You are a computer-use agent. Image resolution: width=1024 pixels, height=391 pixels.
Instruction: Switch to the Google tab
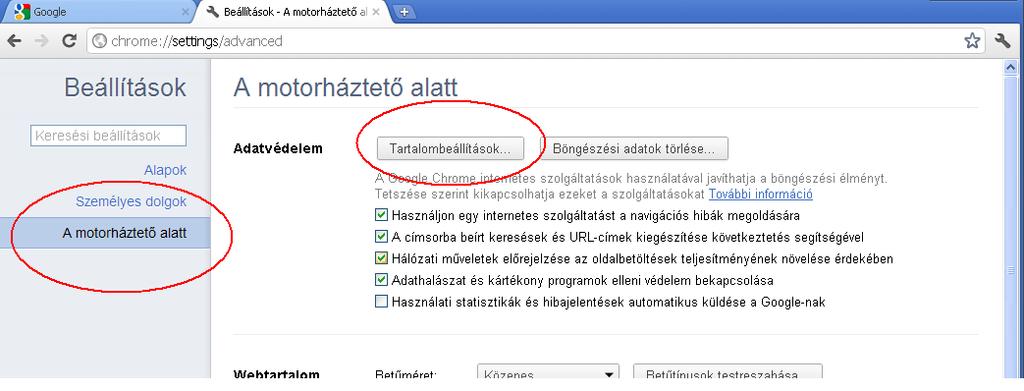pyautogui.click(x=98, y=12)
